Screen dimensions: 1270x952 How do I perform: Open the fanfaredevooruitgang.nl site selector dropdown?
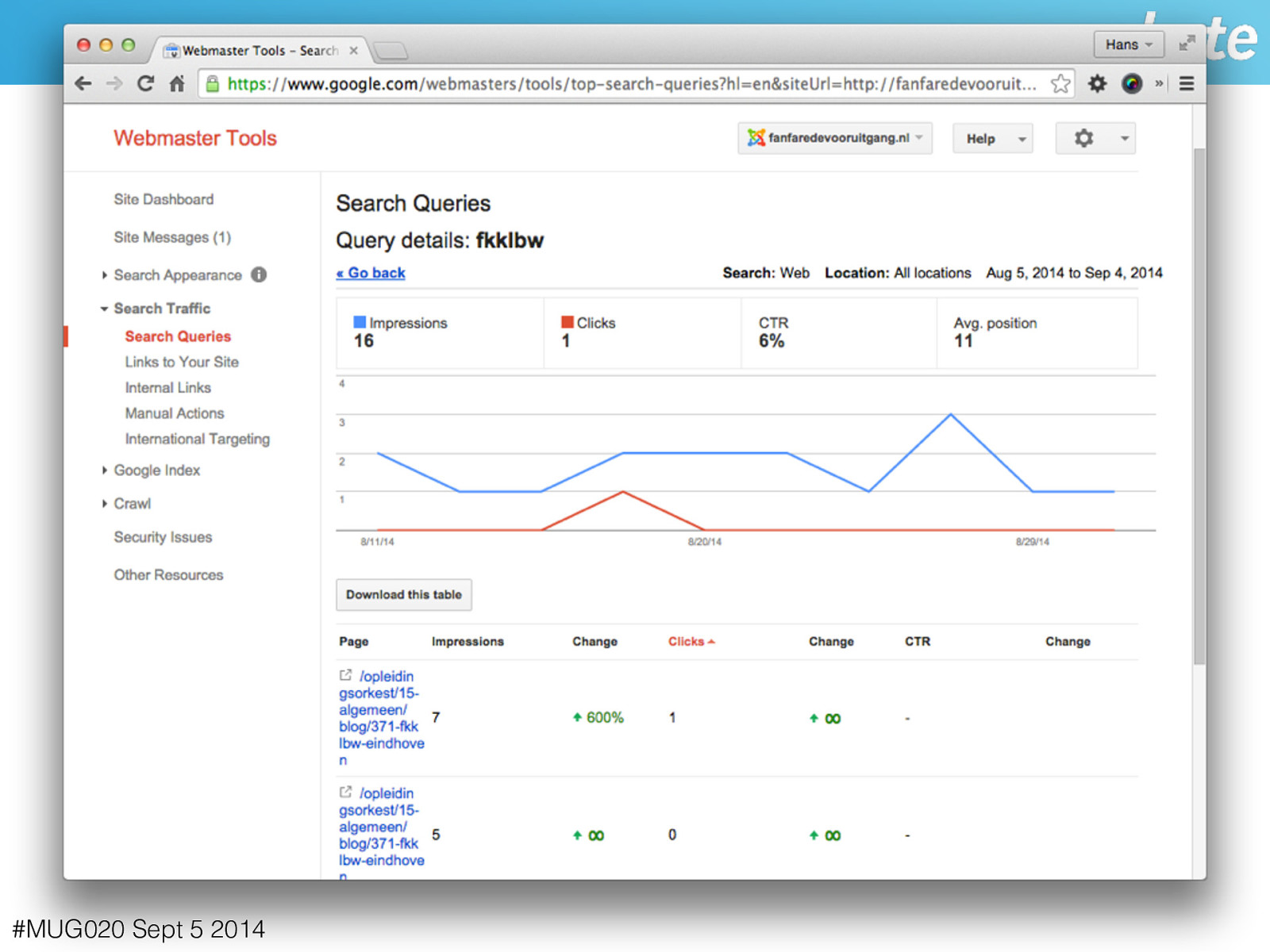835,138
